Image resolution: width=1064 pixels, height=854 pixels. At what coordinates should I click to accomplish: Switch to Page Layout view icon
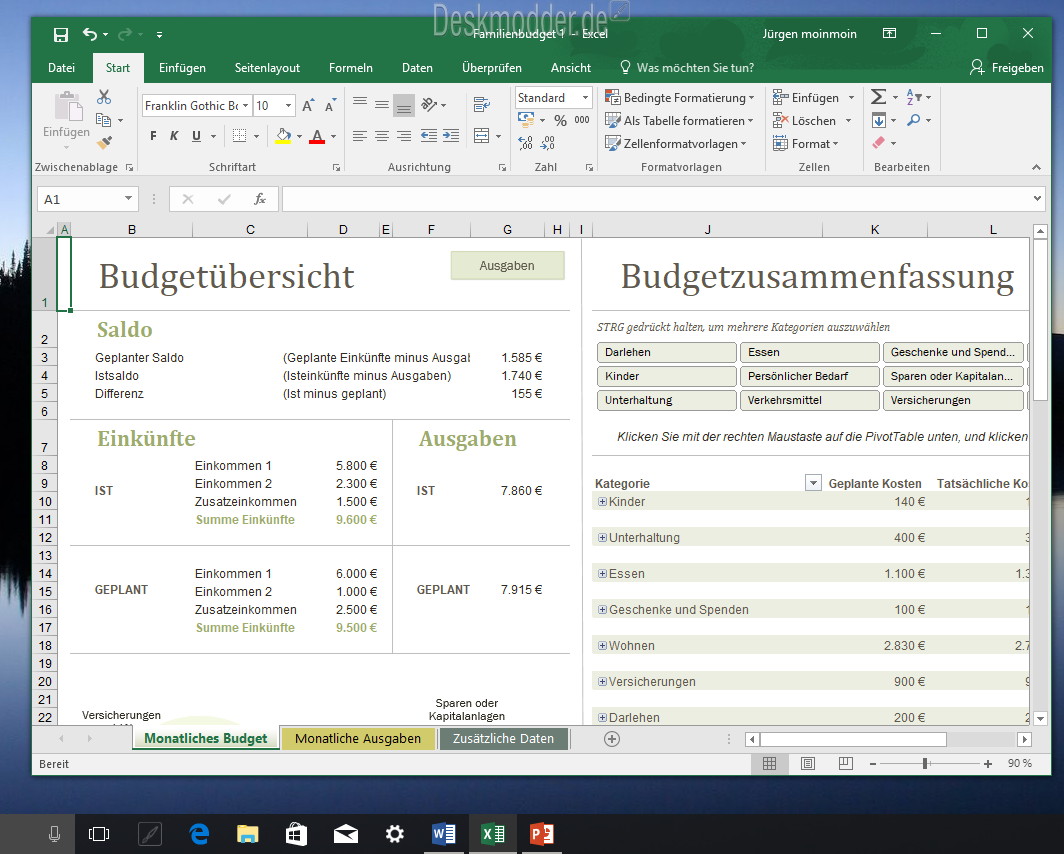[x=808, y=764]
